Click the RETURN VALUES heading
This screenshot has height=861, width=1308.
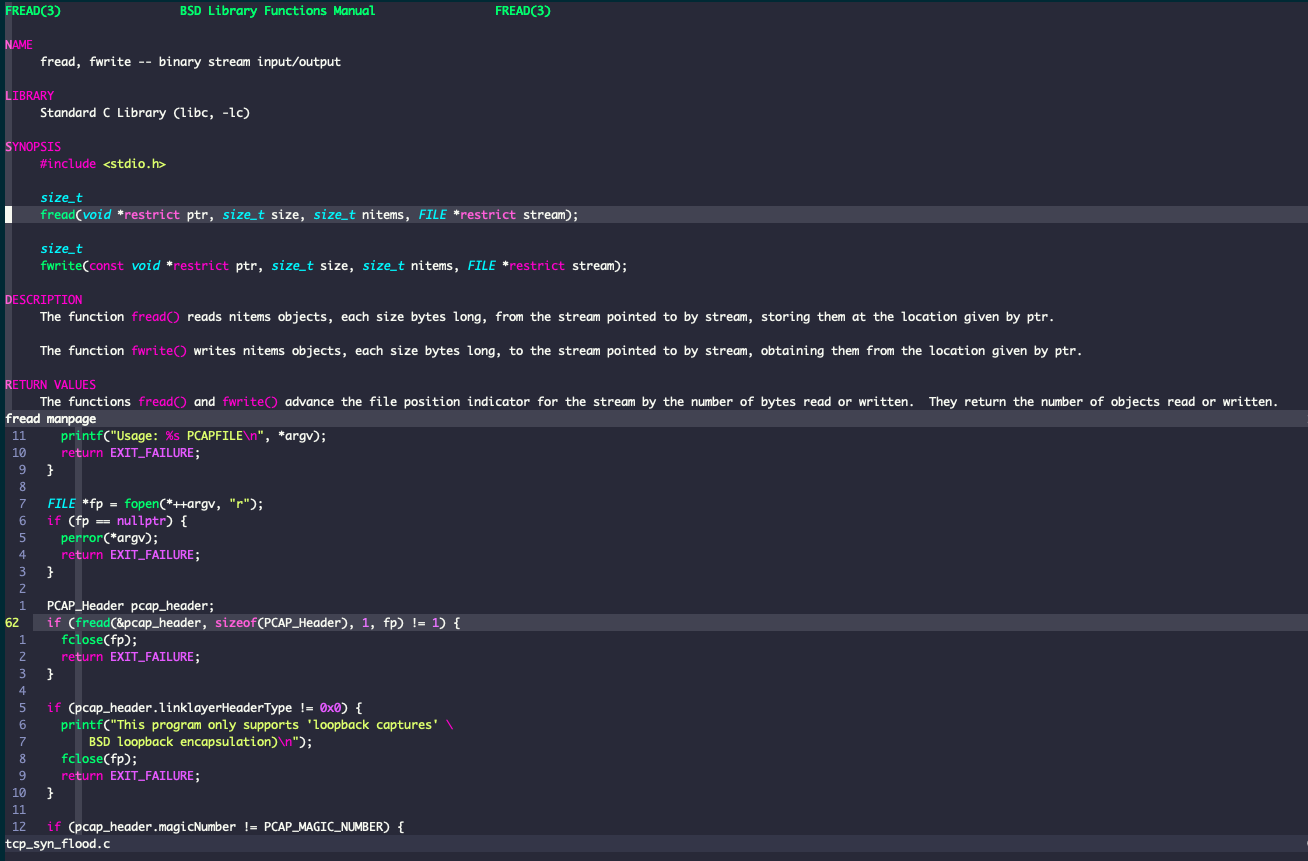pyautogui.click(x=51, y=385)
